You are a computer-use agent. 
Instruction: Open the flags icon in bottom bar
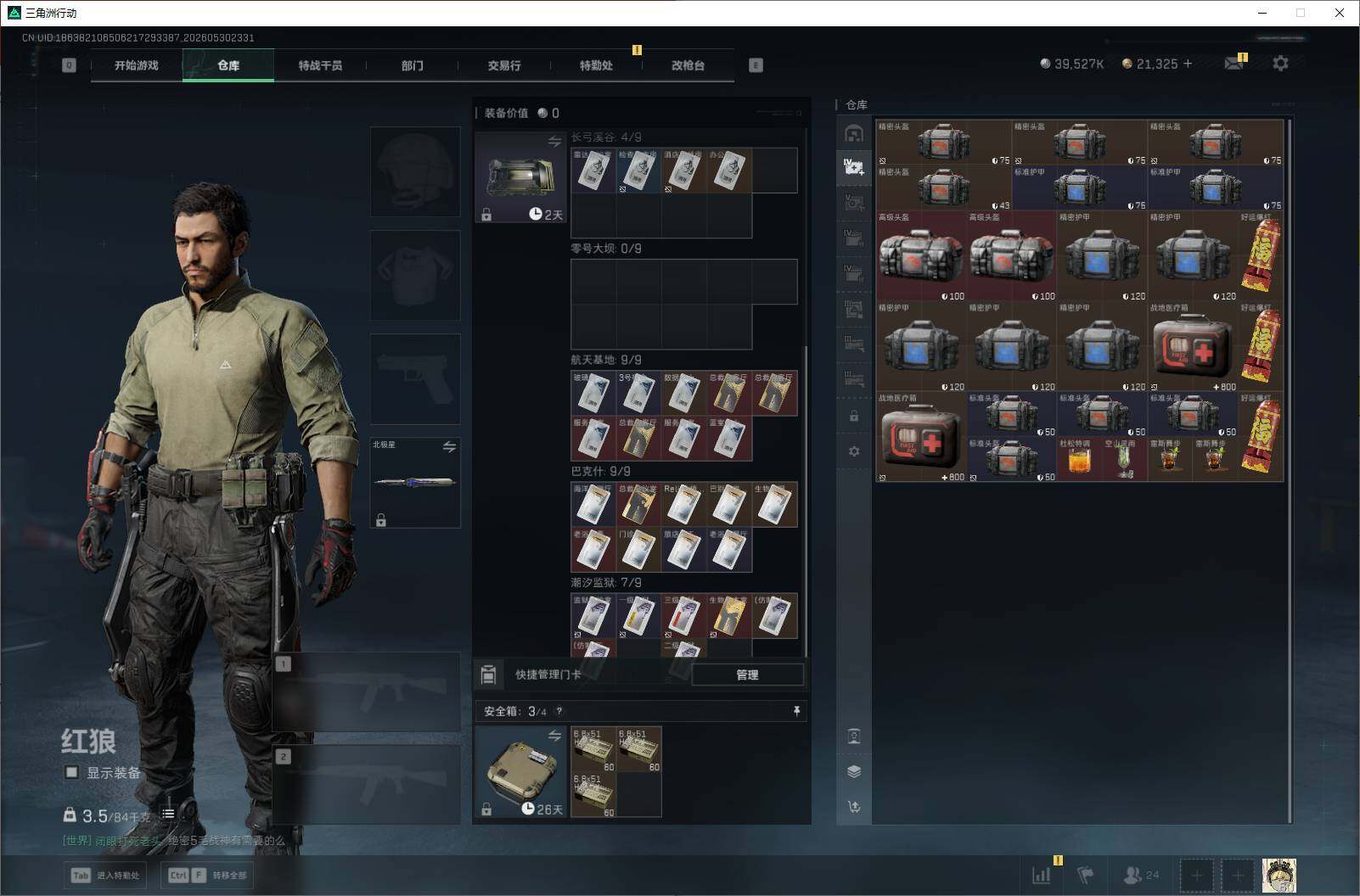(1086, 875)
